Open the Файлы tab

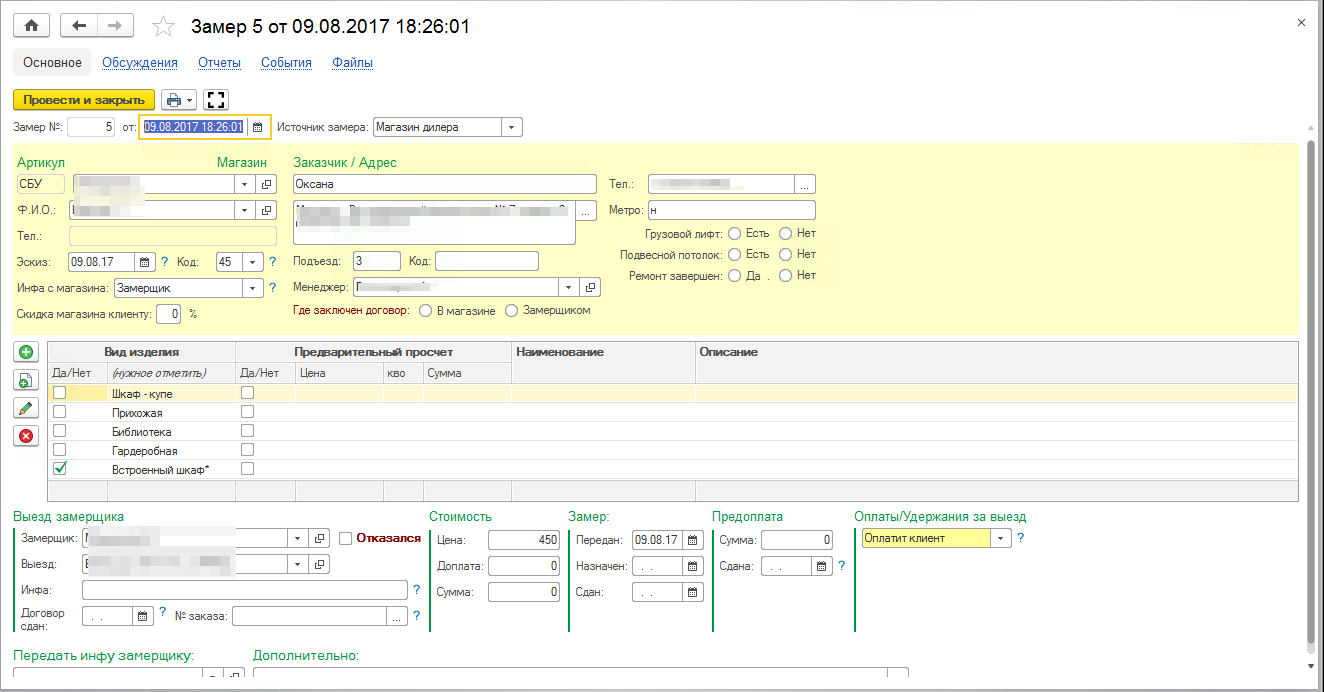pyautogui.click(x=352, y=62)
